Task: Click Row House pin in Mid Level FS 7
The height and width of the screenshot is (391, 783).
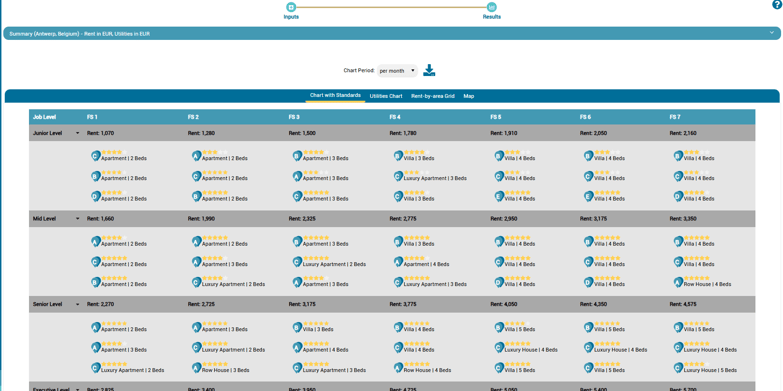Action: (x=678, y=282)
